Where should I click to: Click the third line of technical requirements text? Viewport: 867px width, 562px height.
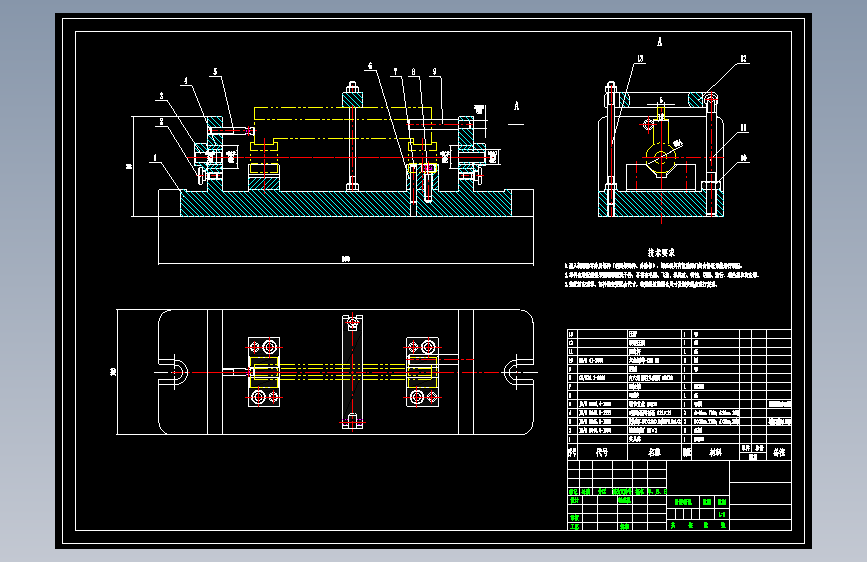tap(641, 284)
